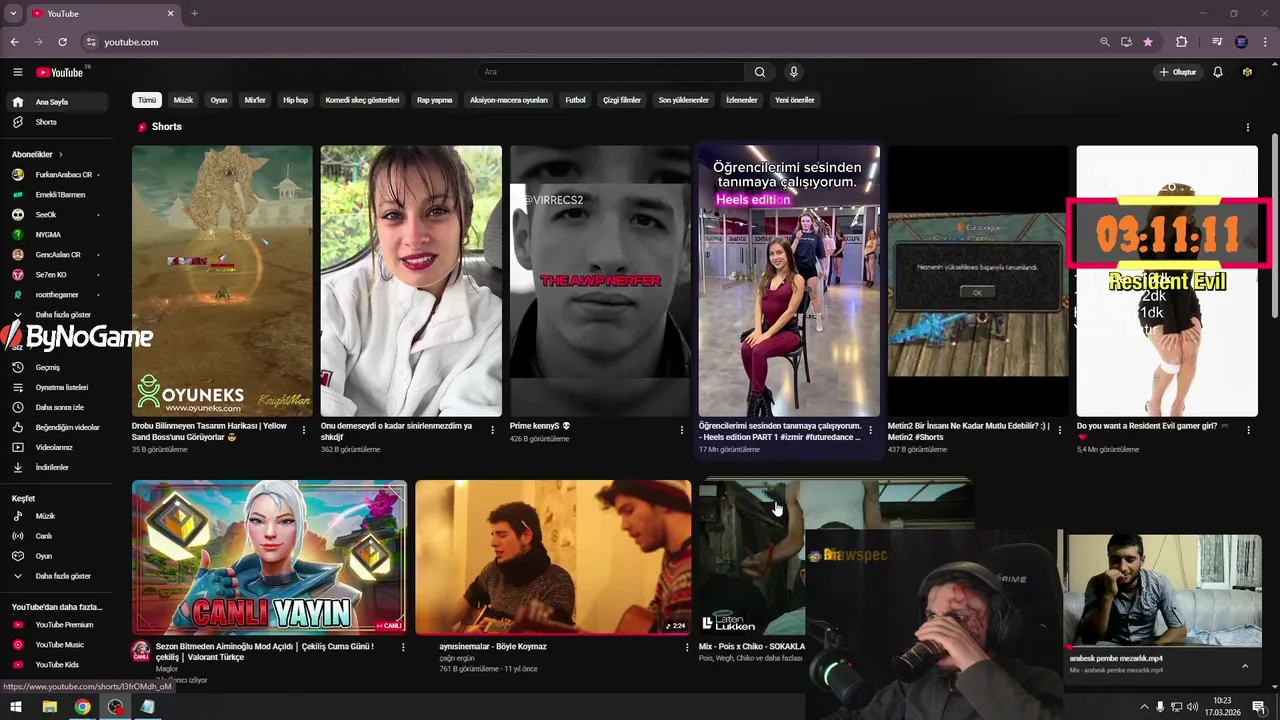Open the Resident Evil gamer girl short

(1167, 281)
